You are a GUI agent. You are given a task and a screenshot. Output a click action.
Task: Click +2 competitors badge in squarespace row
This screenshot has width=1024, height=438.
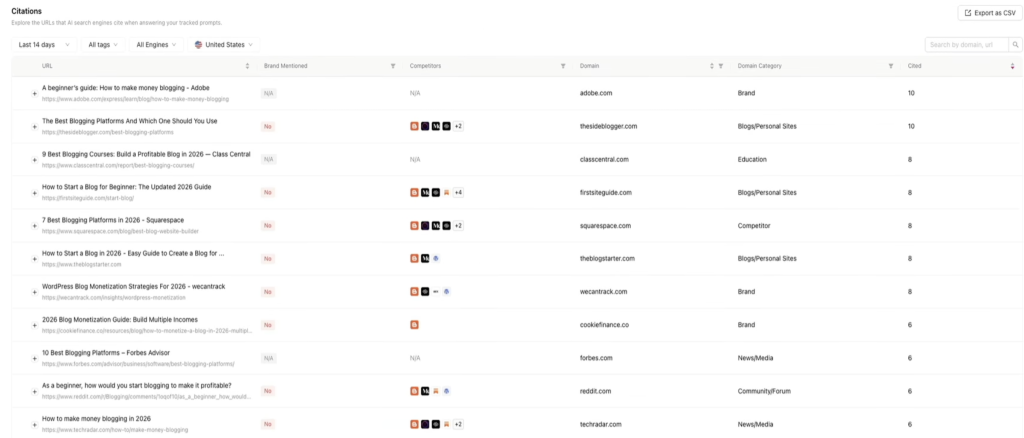click(458, 226)
